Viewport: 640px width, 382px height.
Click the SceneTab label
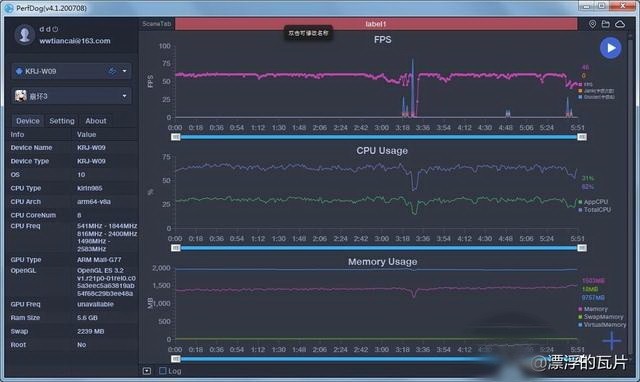(x=157, y=24)
